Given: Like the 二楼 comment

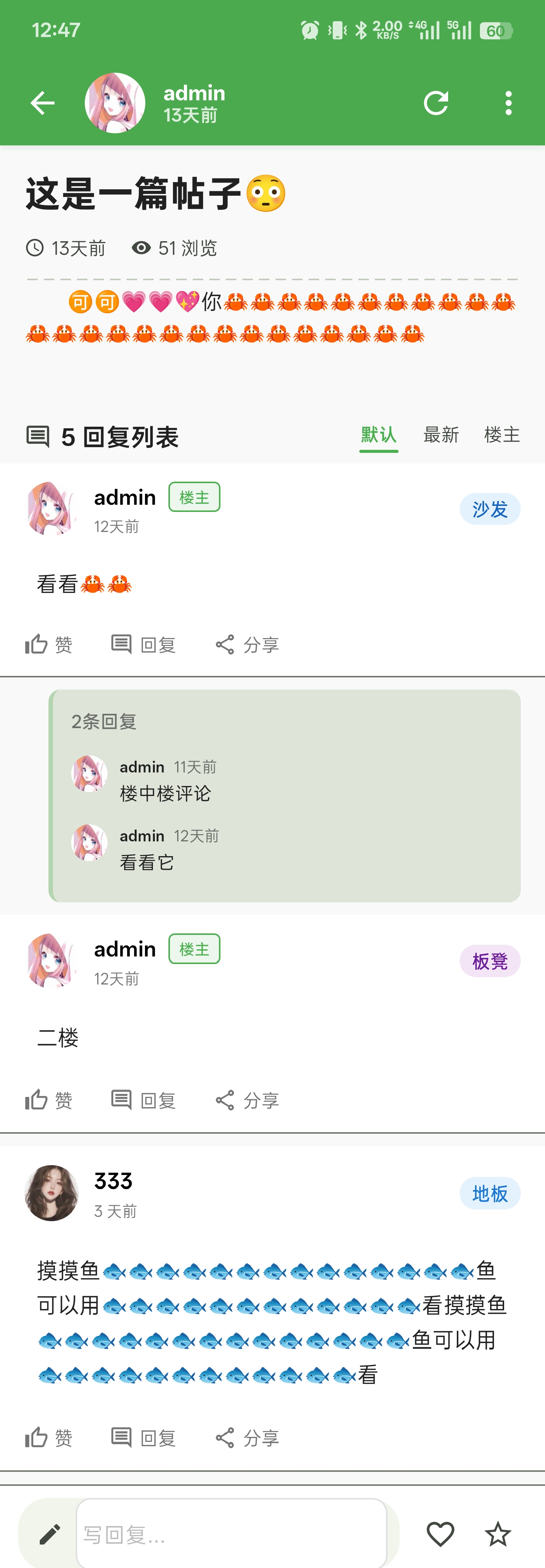Looking at the screenshot, I should [49, 1100].
